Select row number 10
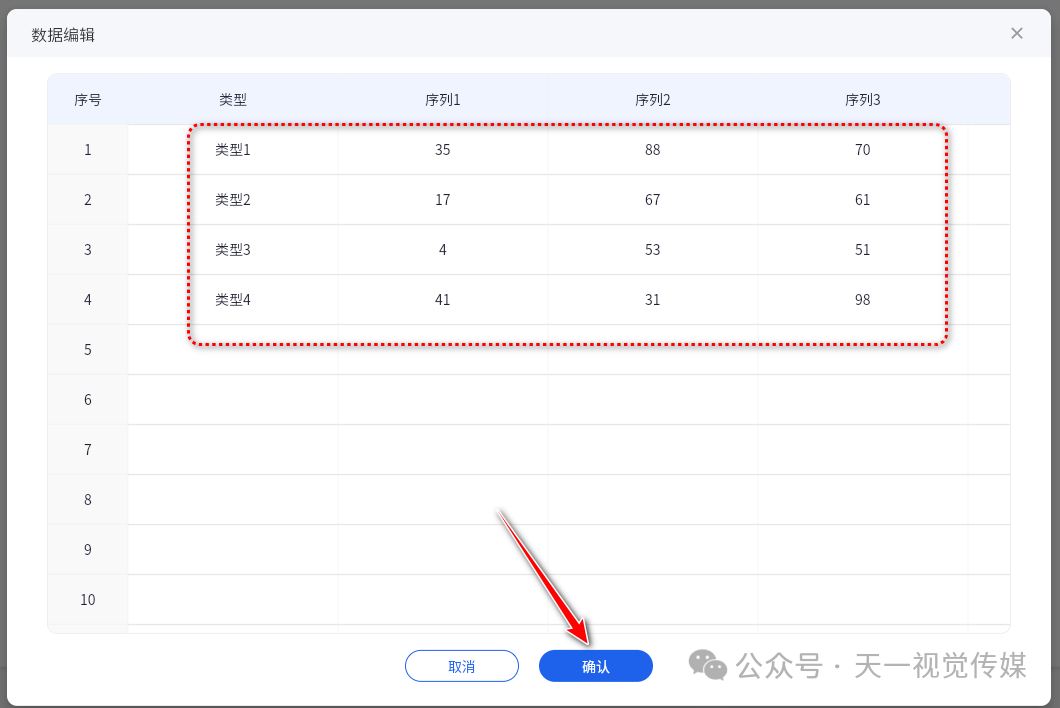 (87, 599)
